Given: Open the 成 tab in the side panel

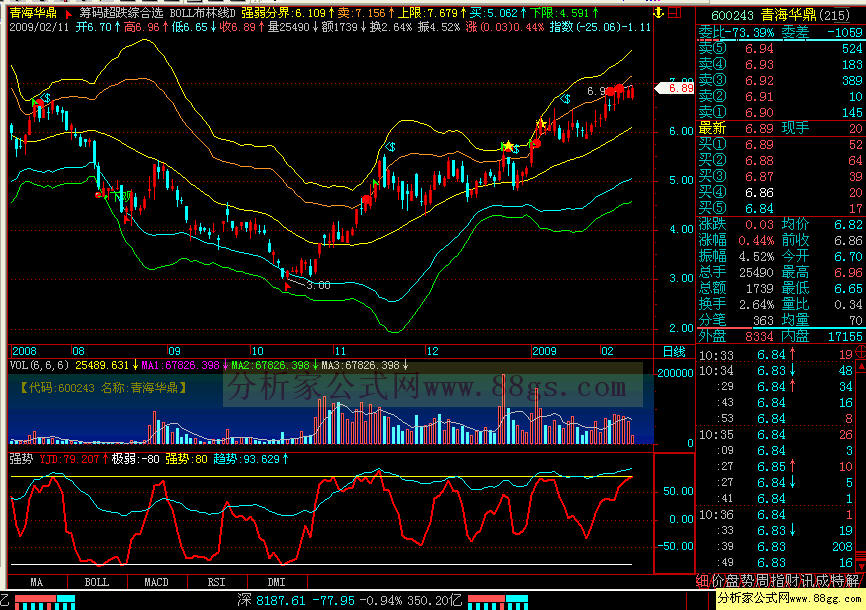Looking at the screenshot, I should click(x=822, y=581).
